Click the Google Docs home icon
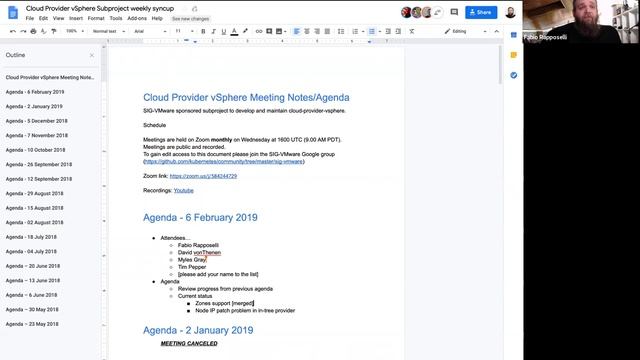 (13, 12)
